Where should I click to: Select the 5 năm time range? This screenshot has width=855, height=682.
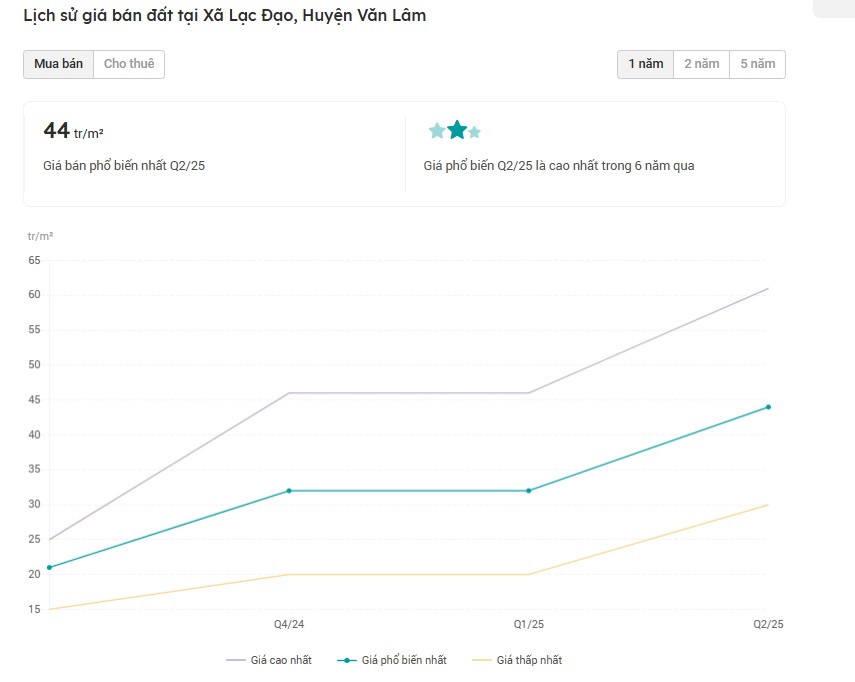(757, 64)
